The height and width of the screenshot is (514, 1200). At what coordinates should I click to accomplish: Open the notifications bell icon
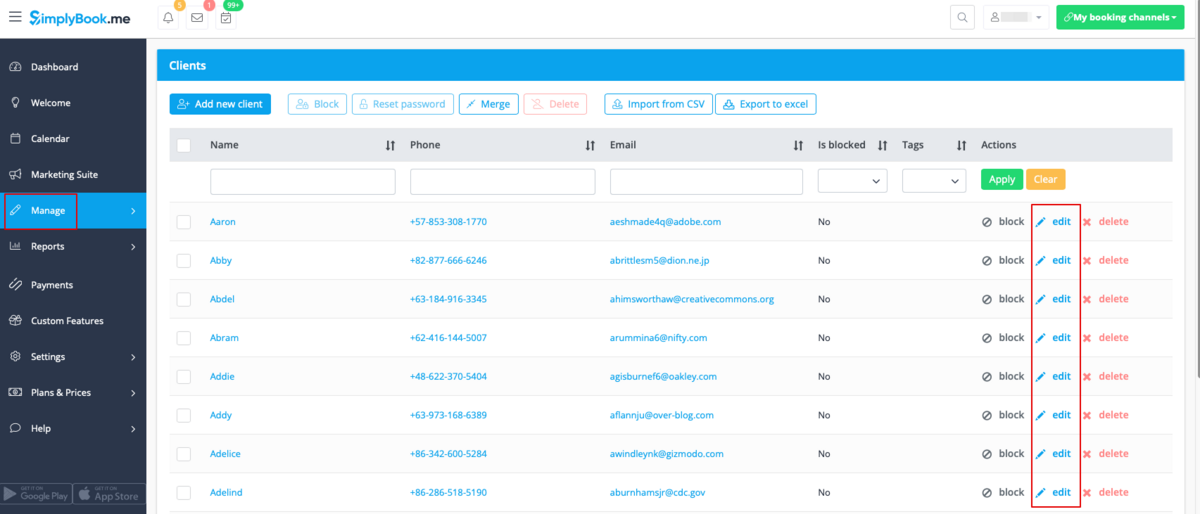pos(169,18)
